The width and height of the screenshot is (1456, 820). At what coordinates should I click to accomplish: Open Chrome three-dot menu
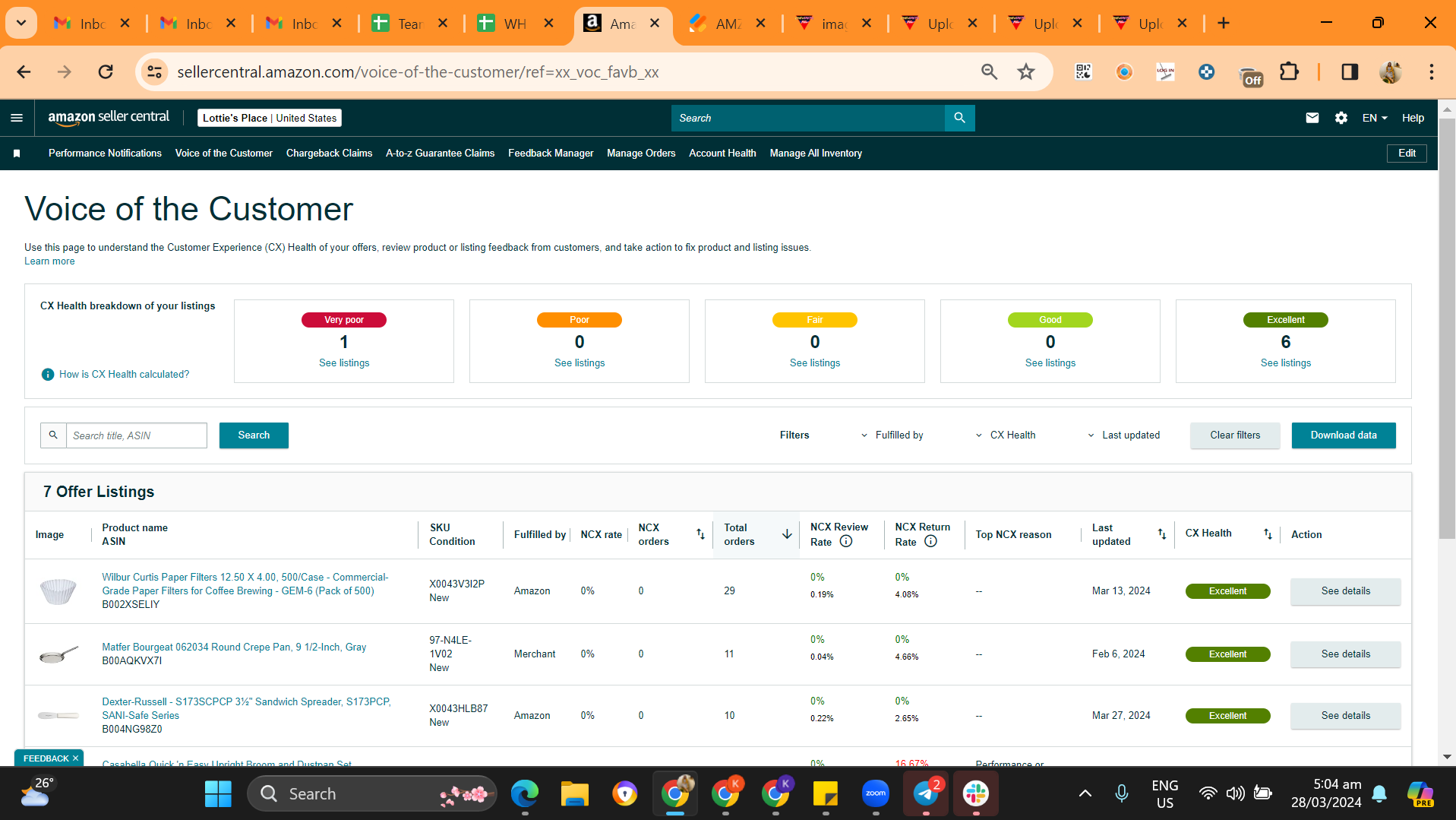pos(1432,72)
